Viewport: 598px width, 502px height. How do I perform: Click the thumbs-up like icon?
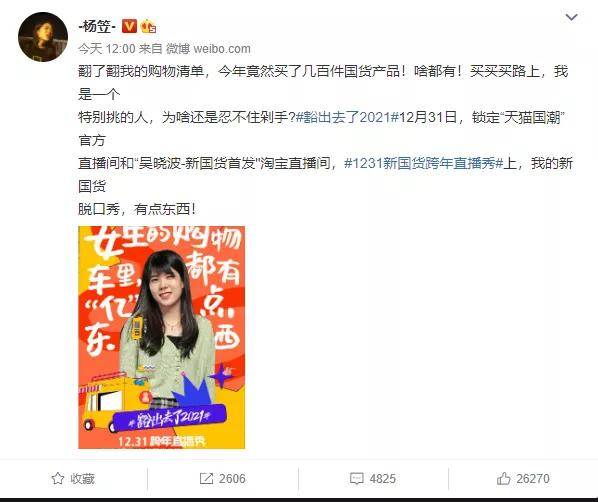[503, 478]
